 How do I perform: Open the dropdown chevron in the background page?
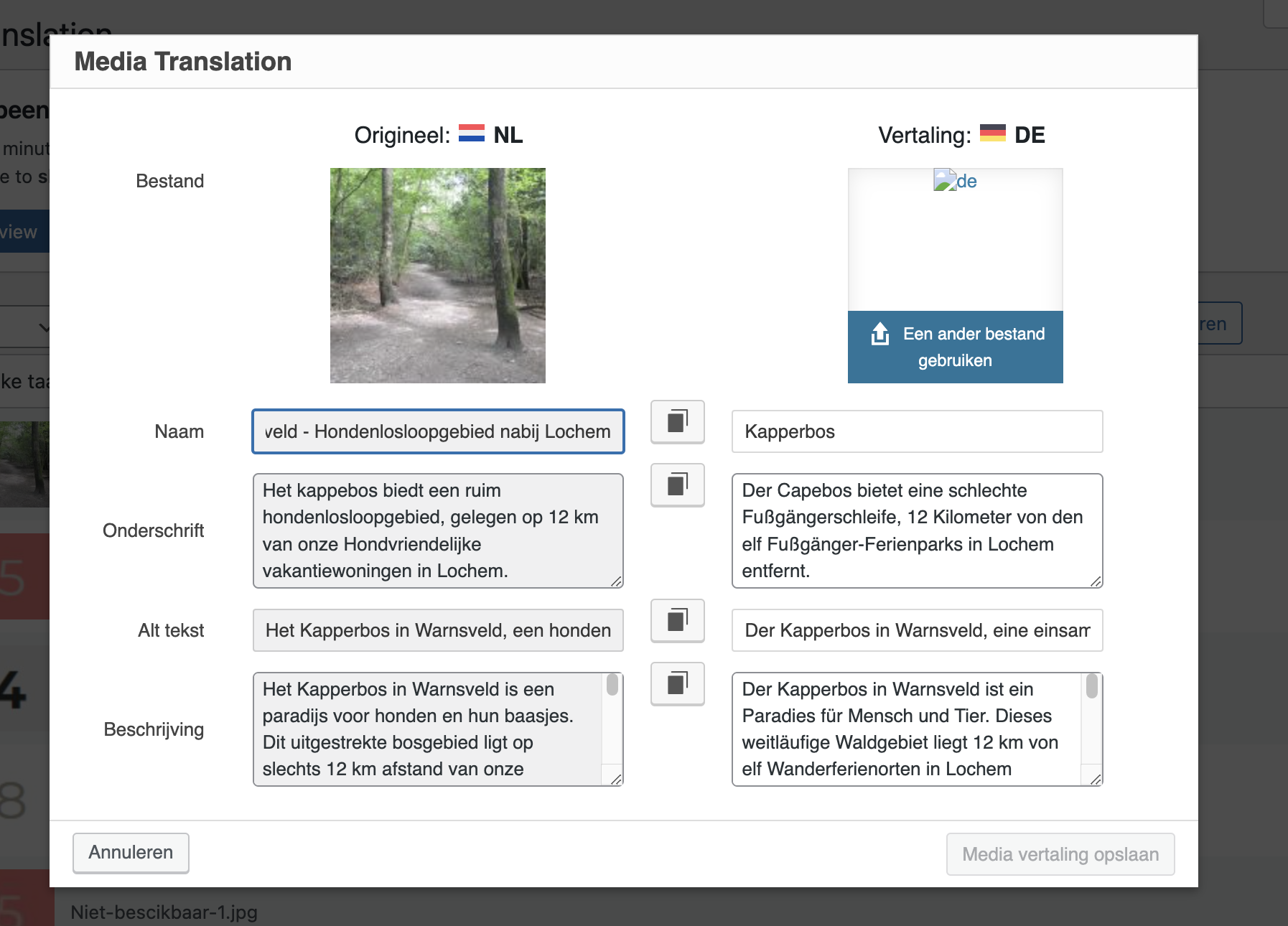tap(44, 327)
